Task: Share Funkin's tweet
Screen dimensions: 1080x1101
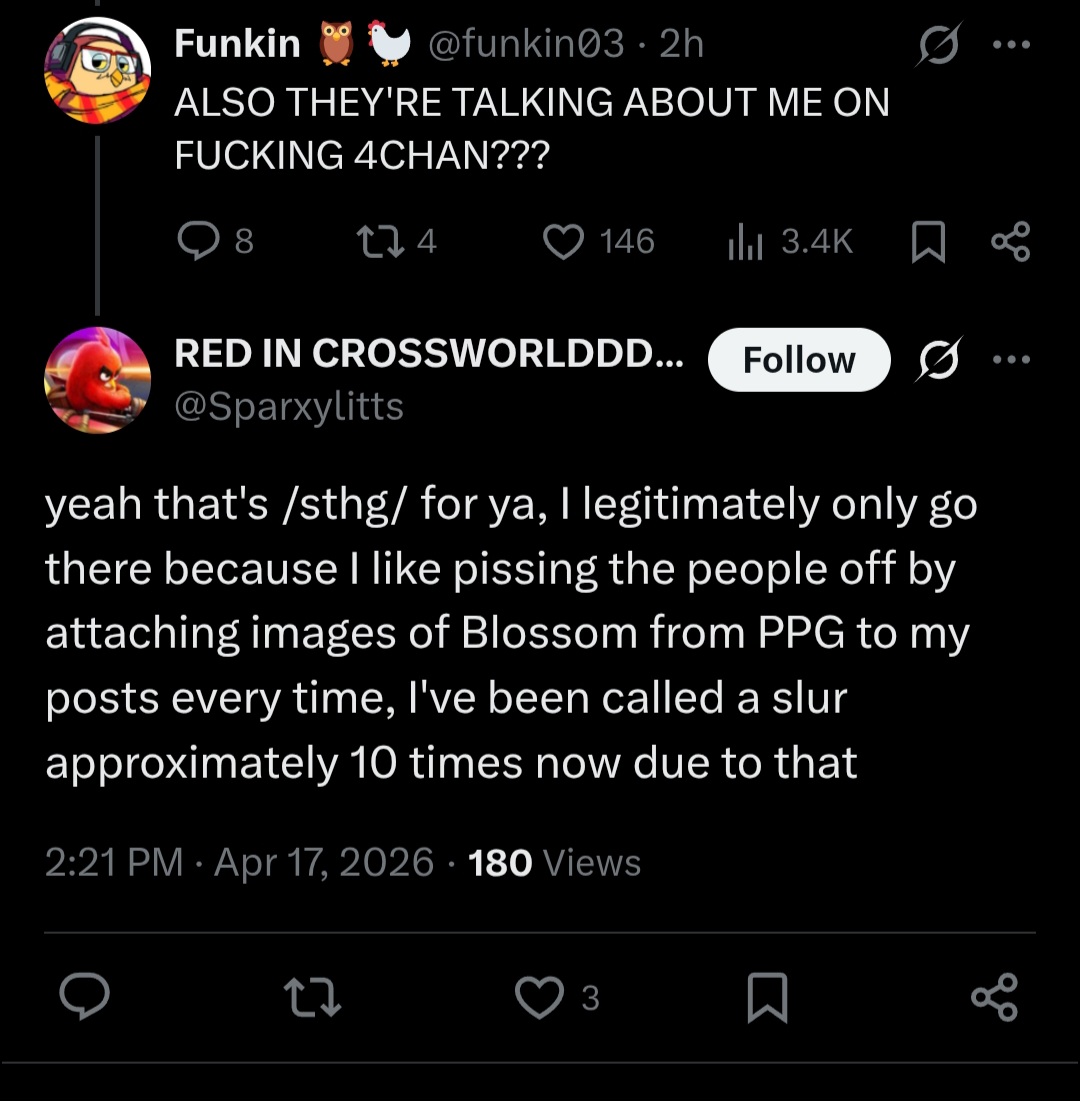Action: click(1011, 242)
